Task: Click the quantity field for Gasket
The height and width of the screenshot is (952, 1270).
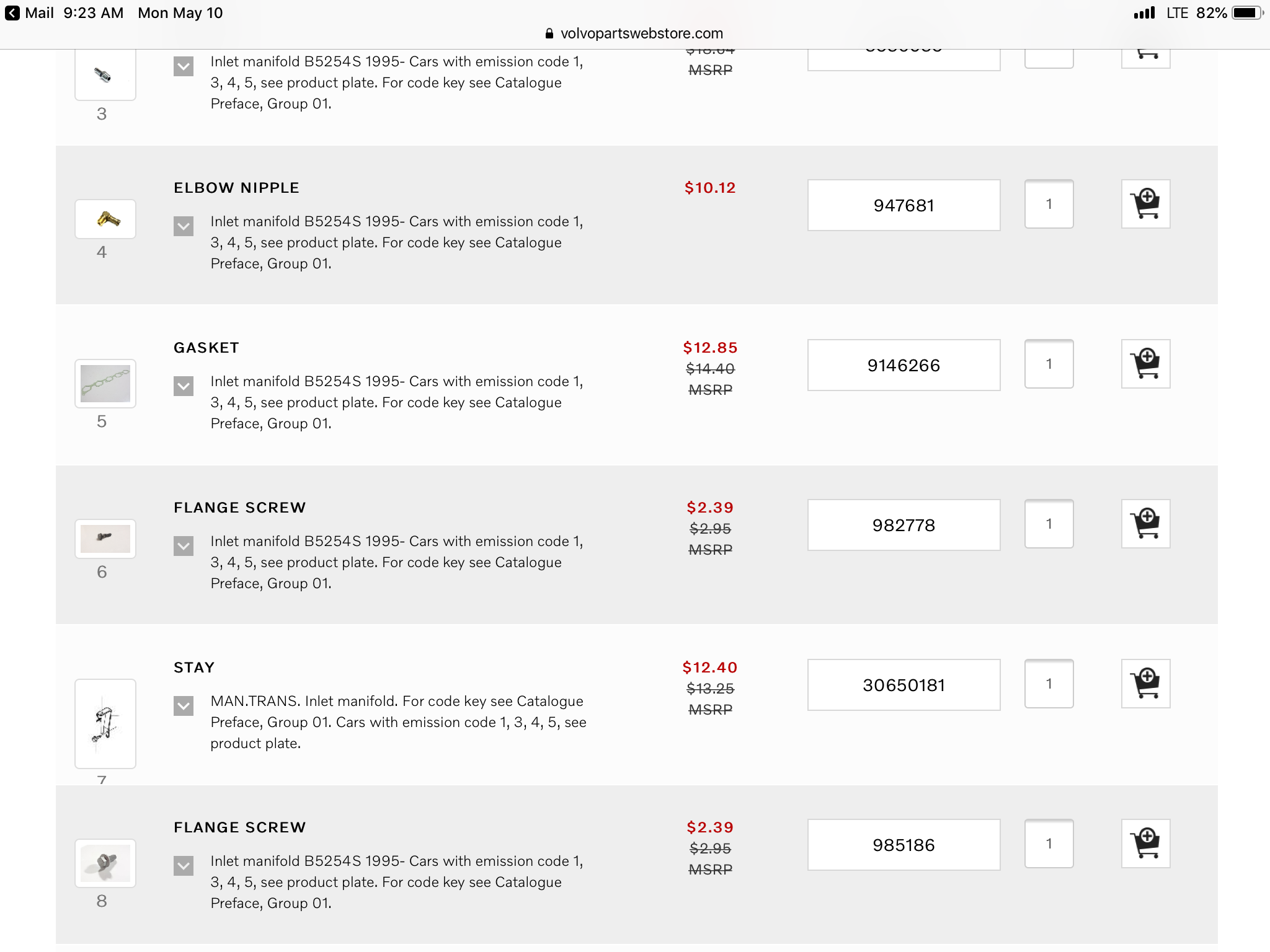Action: (1049, 364)
